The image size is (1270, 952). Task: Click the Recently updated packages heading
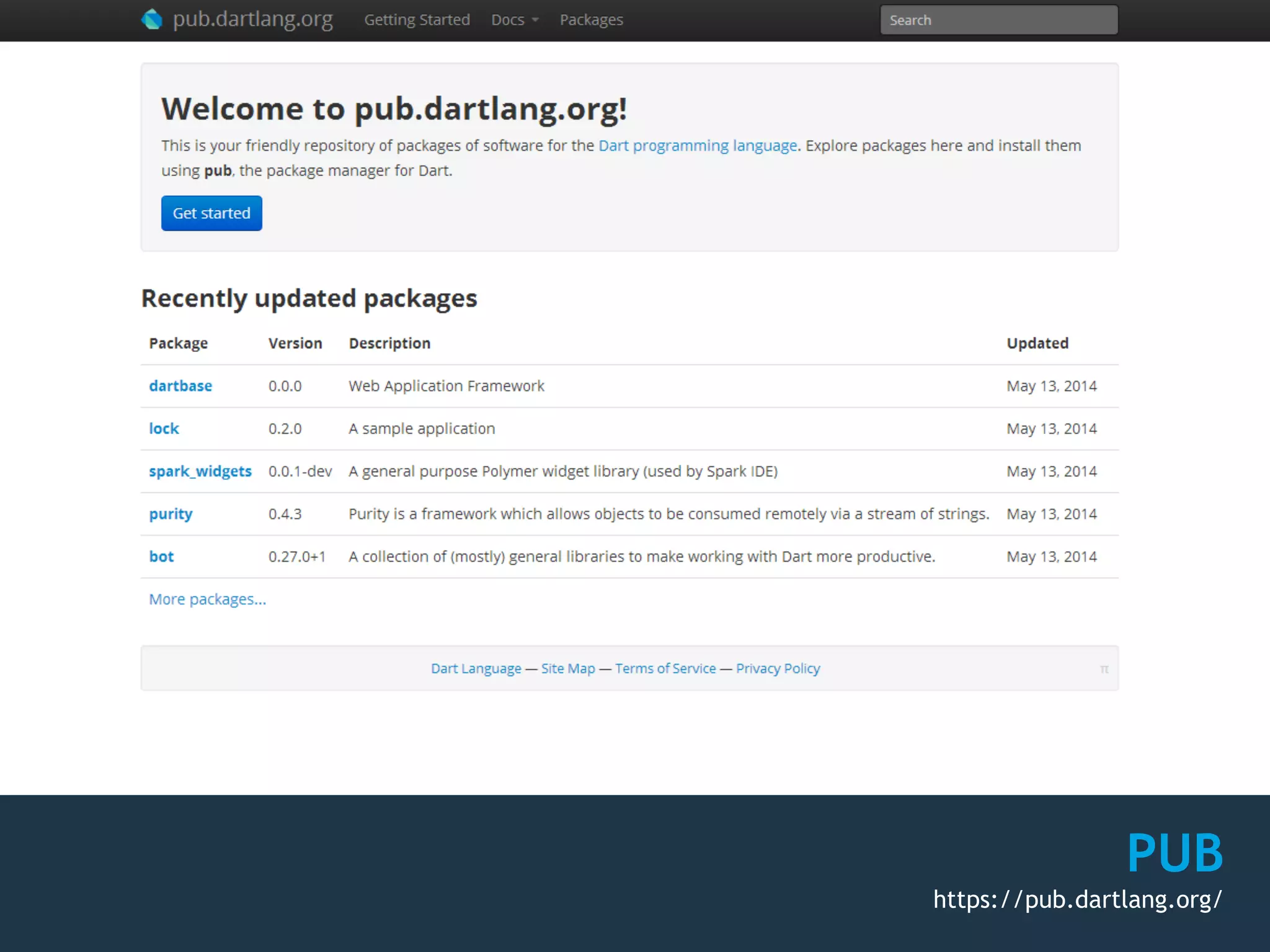tap(309, 298)
